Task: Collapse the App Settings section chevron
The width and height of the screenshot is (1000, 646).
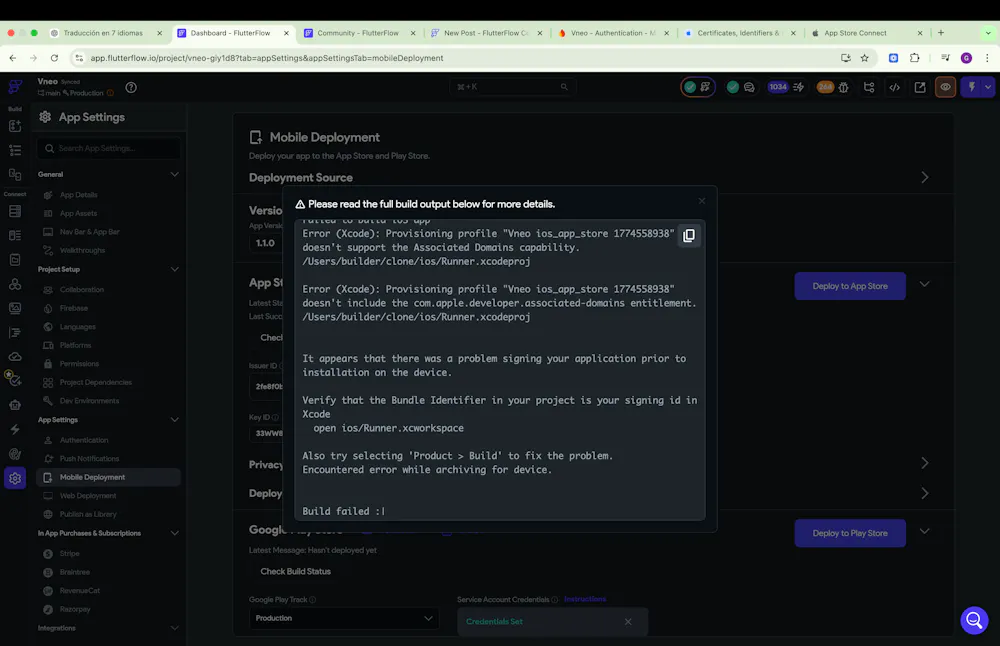Action: coord(174,420)
